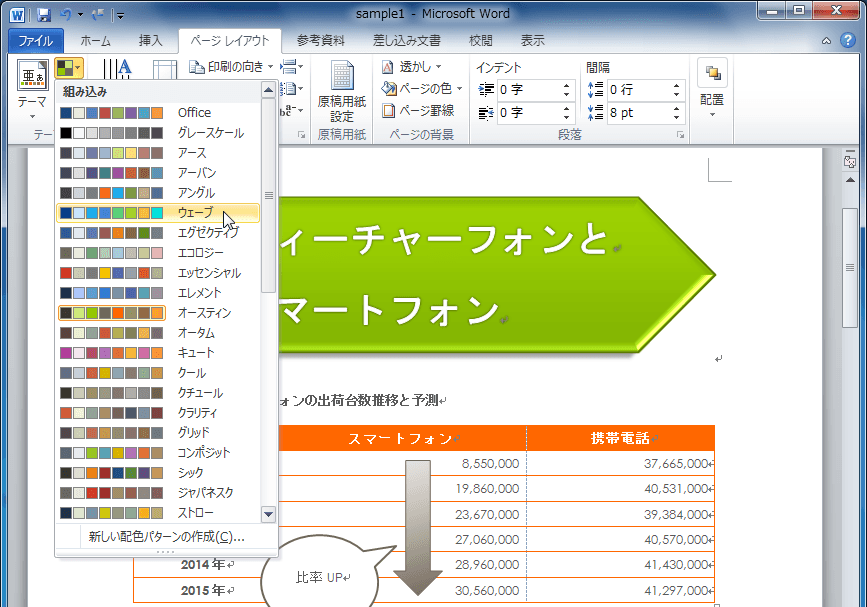867x607 pixels.
Task: Choose the エコロジー color scheme
Action: click(158, 253)
